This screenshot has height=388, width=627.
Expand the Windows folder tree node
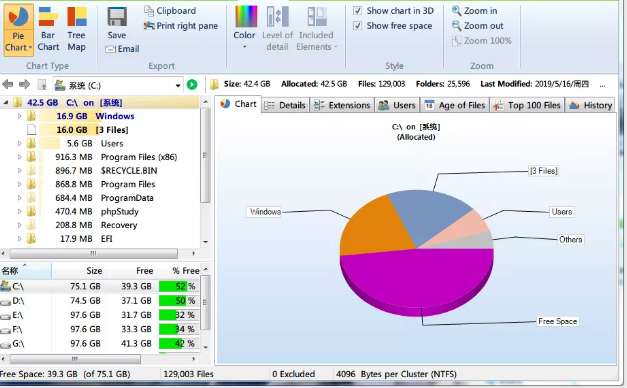[x=19, y=116]
